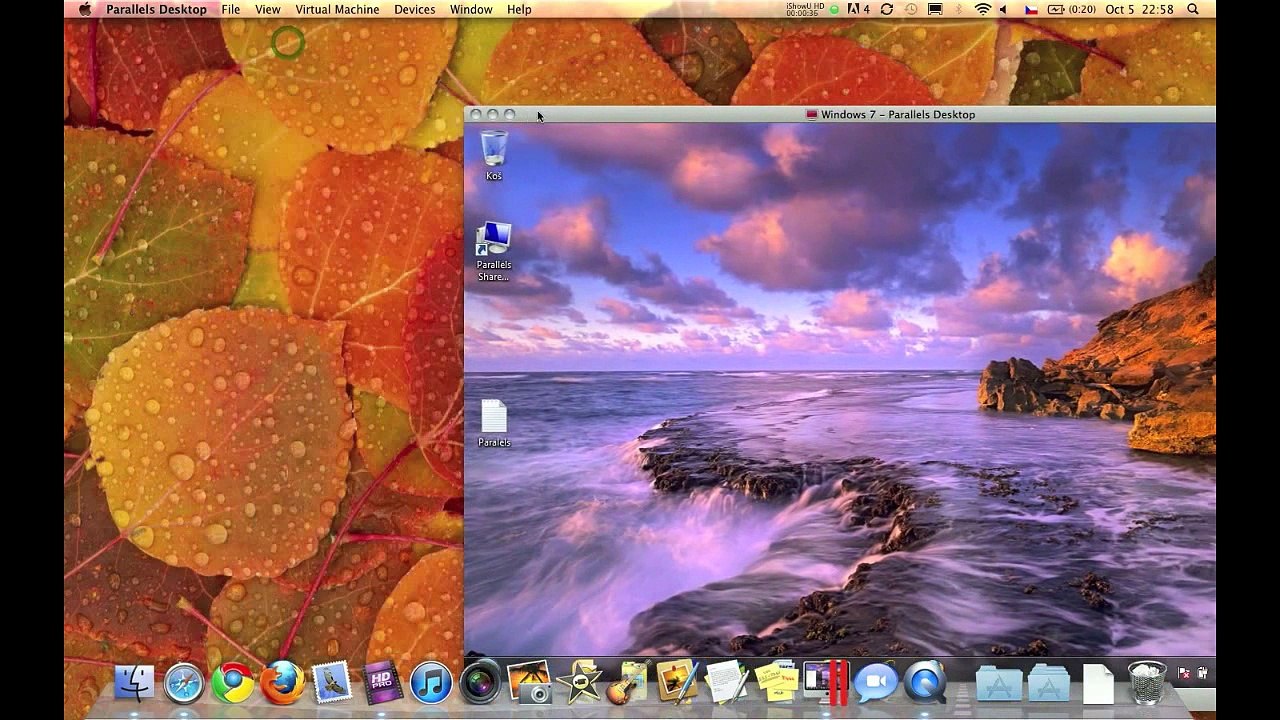The width and height of the screenshot is (1280, 720).
Task: Open the display mirroring status icon
Action: point(935,9)
